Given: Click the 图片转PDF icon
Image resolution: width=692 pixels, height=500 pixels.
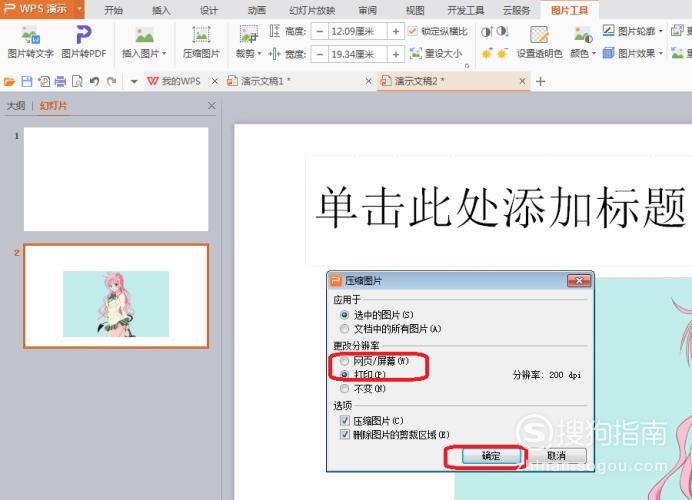Looking at the screenshot, I should click(x=83, y=35).
